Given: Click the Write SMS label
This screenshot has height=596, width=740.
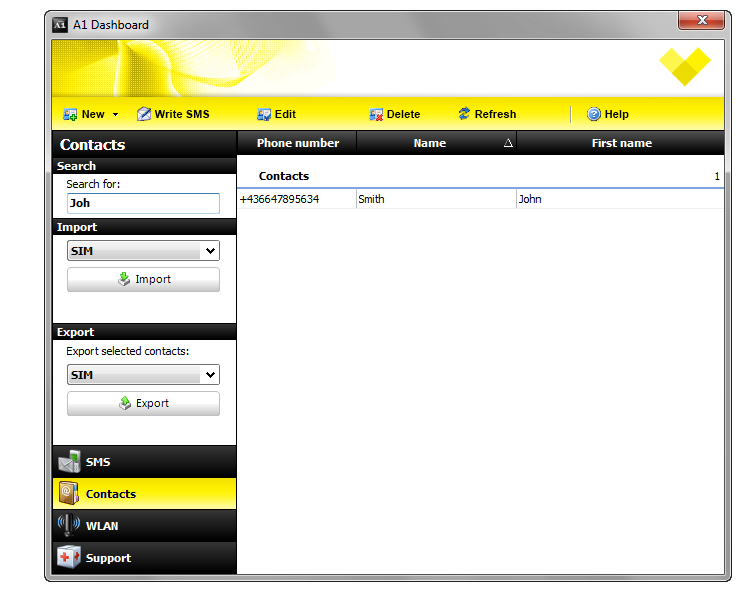Looking at the screenshot, I should tap(182, 114).
